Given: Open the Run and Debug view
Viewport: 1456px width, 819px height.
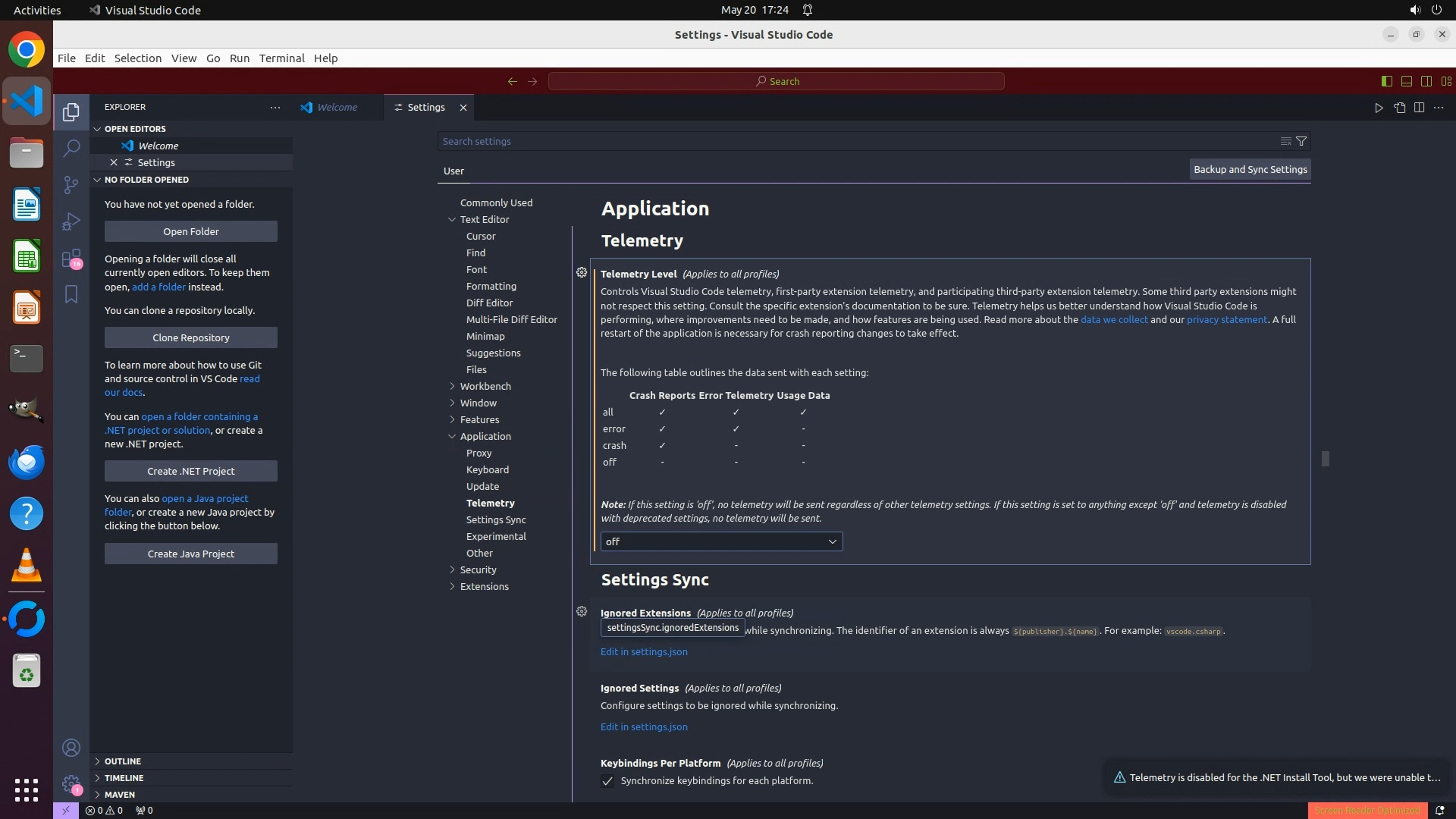Looking at the screenshot, I should [71, 221].
